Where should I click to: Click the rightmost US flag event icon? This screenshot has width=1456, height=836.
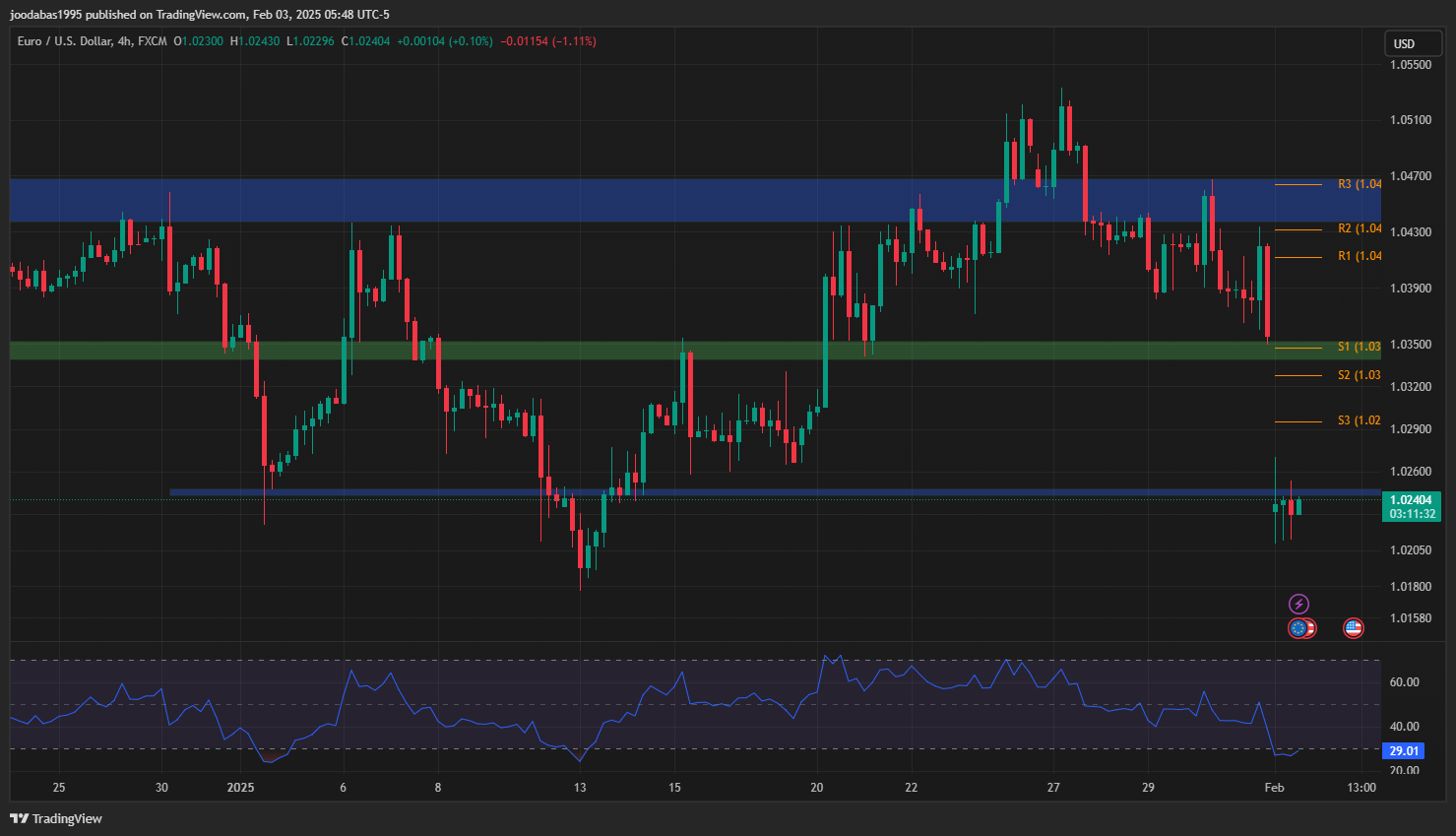1354,628
